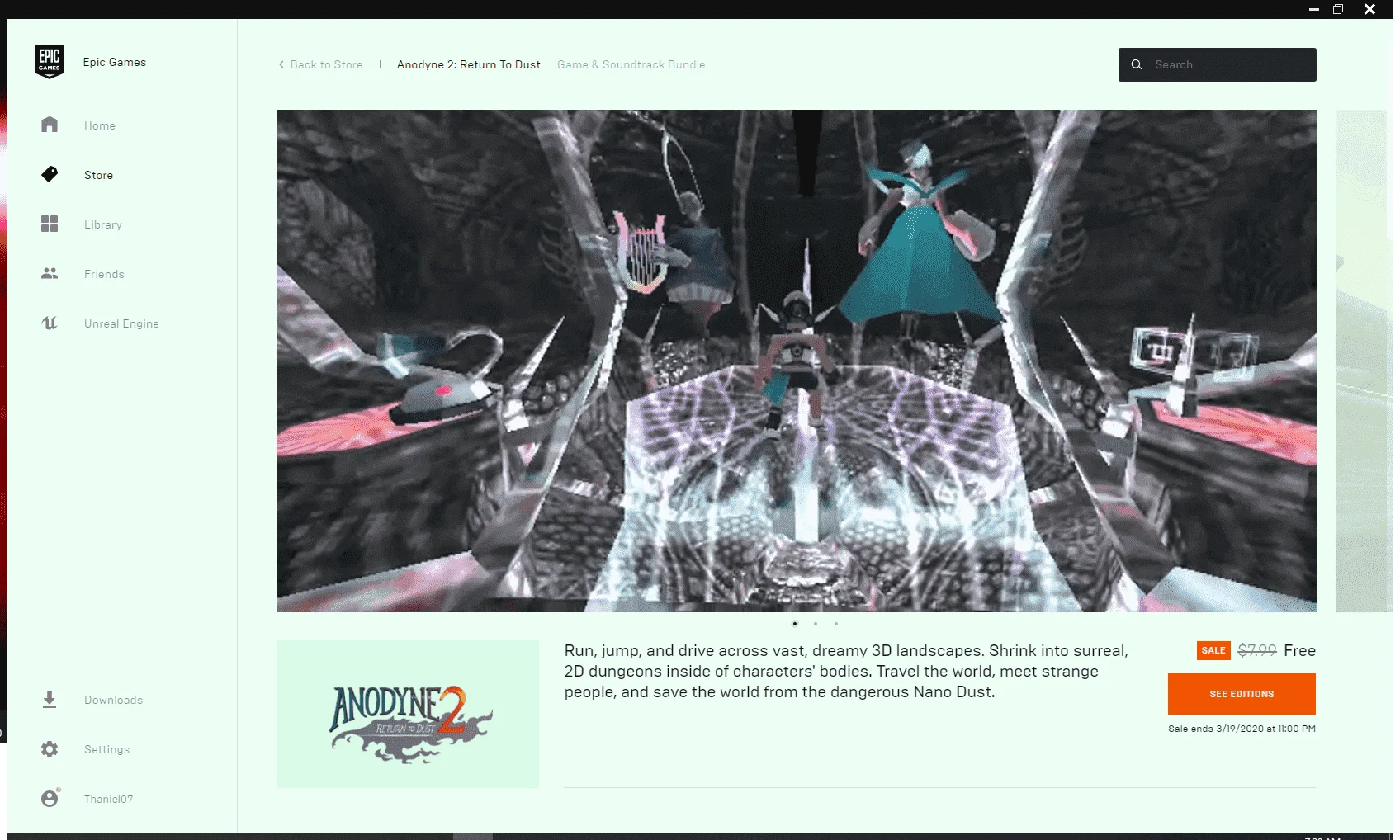
Task: Open the Unreal Engine menu label
Action: [121, 323]
